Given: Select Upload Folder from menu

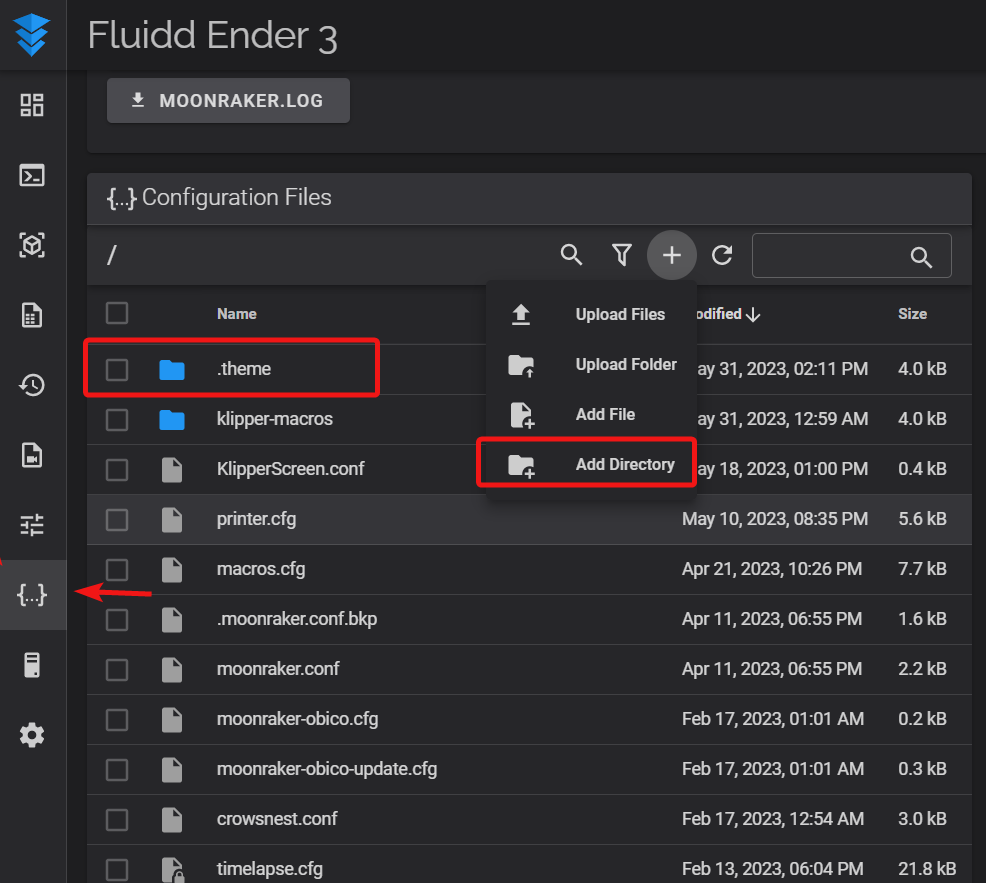Looking at the screenshot, I should (x=591, y=364).
